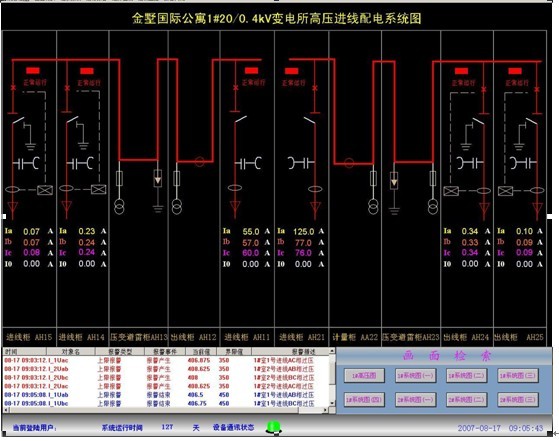
Task: Click the alarm list scroll-down arrow
Action: [332, 403]
